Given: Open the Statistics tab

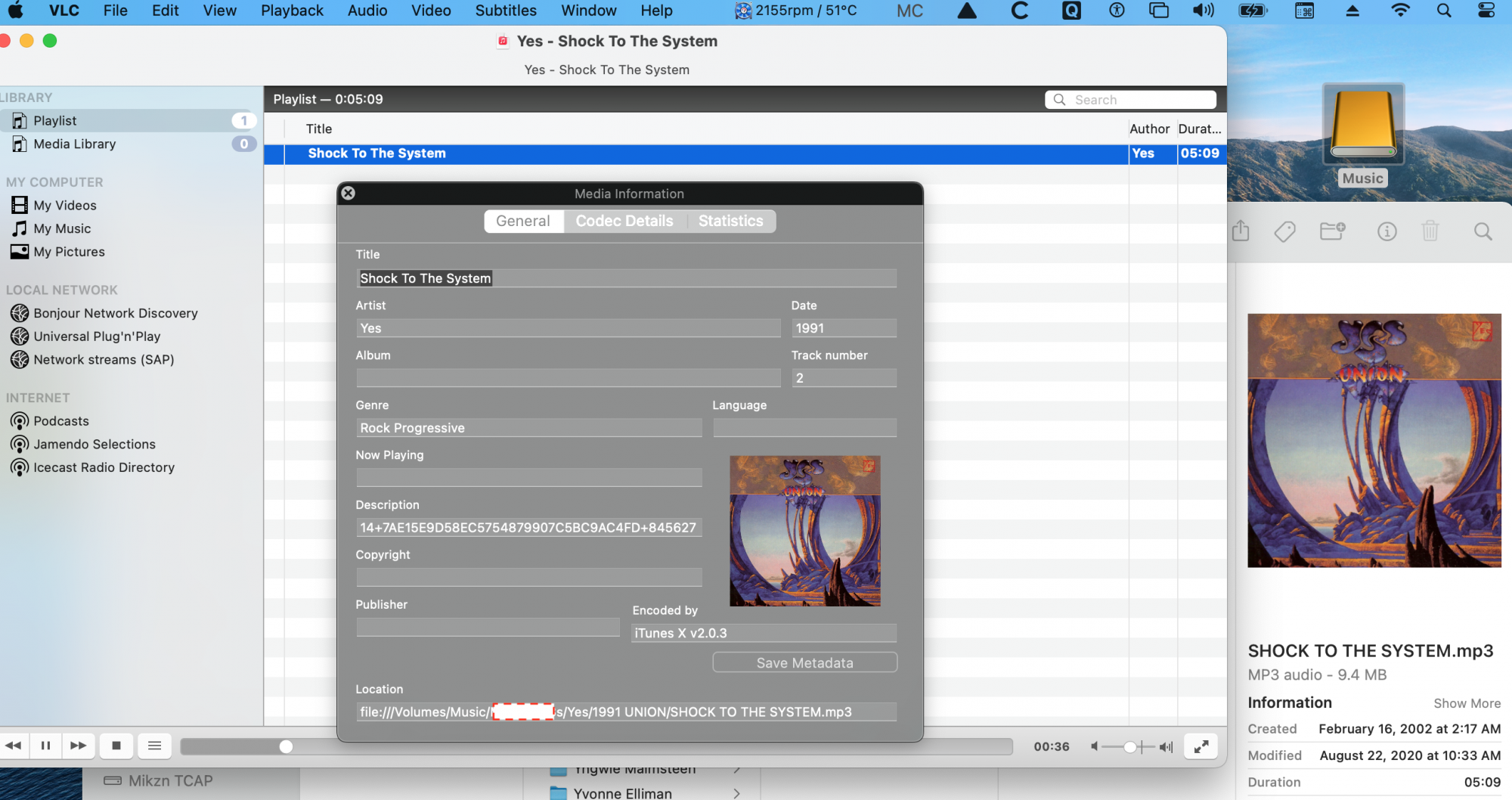Looking at the screenshot, I should [731, 221].
